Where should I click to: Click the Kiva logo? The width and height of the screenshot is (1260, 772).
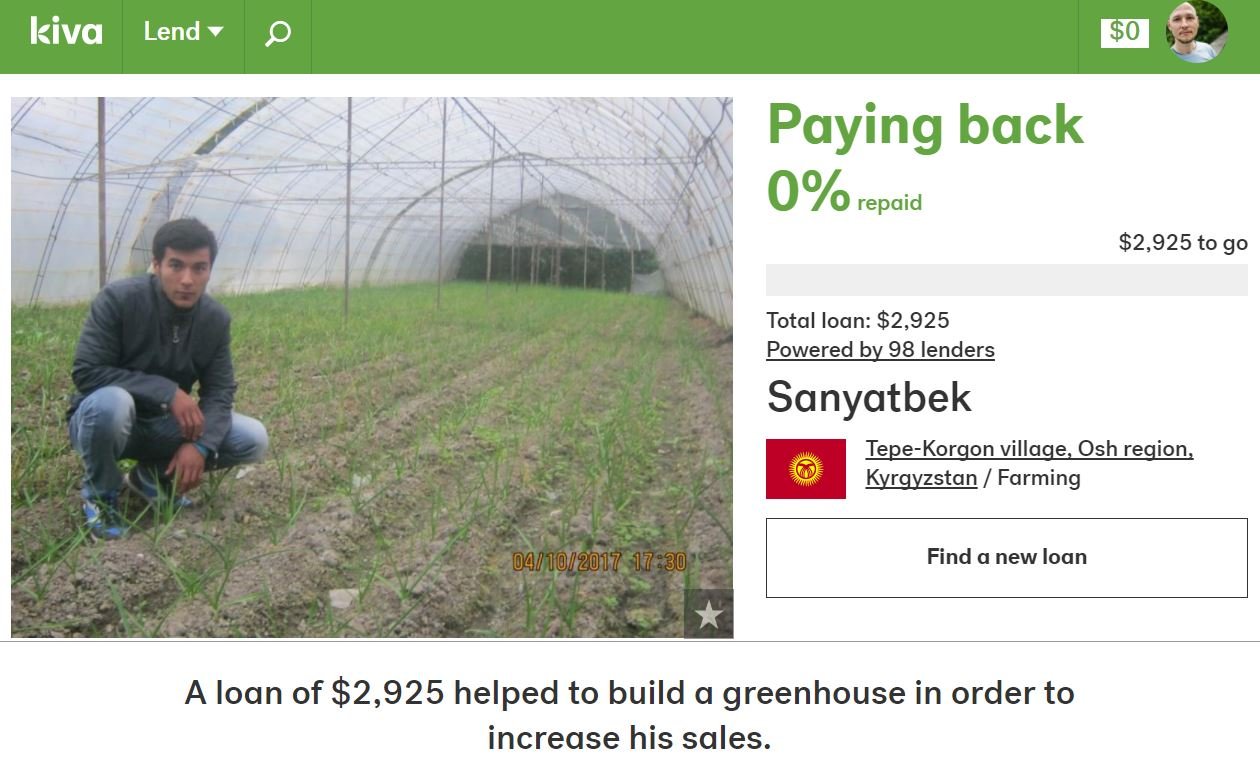click(x=66, y=32)
